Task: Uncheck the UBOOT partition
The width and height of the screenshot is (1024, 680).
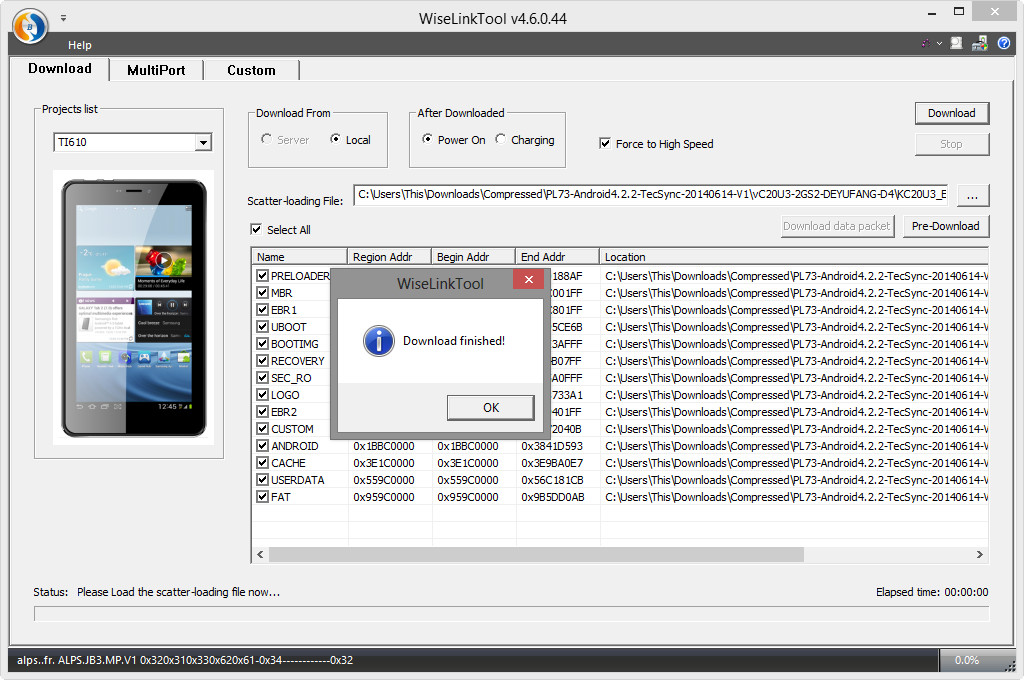Action: coord(263,327)
